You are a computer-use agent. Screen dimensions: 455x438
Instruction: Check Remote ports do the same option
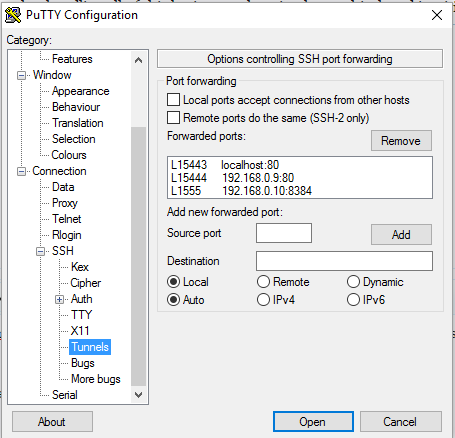[x=173, y=118]
